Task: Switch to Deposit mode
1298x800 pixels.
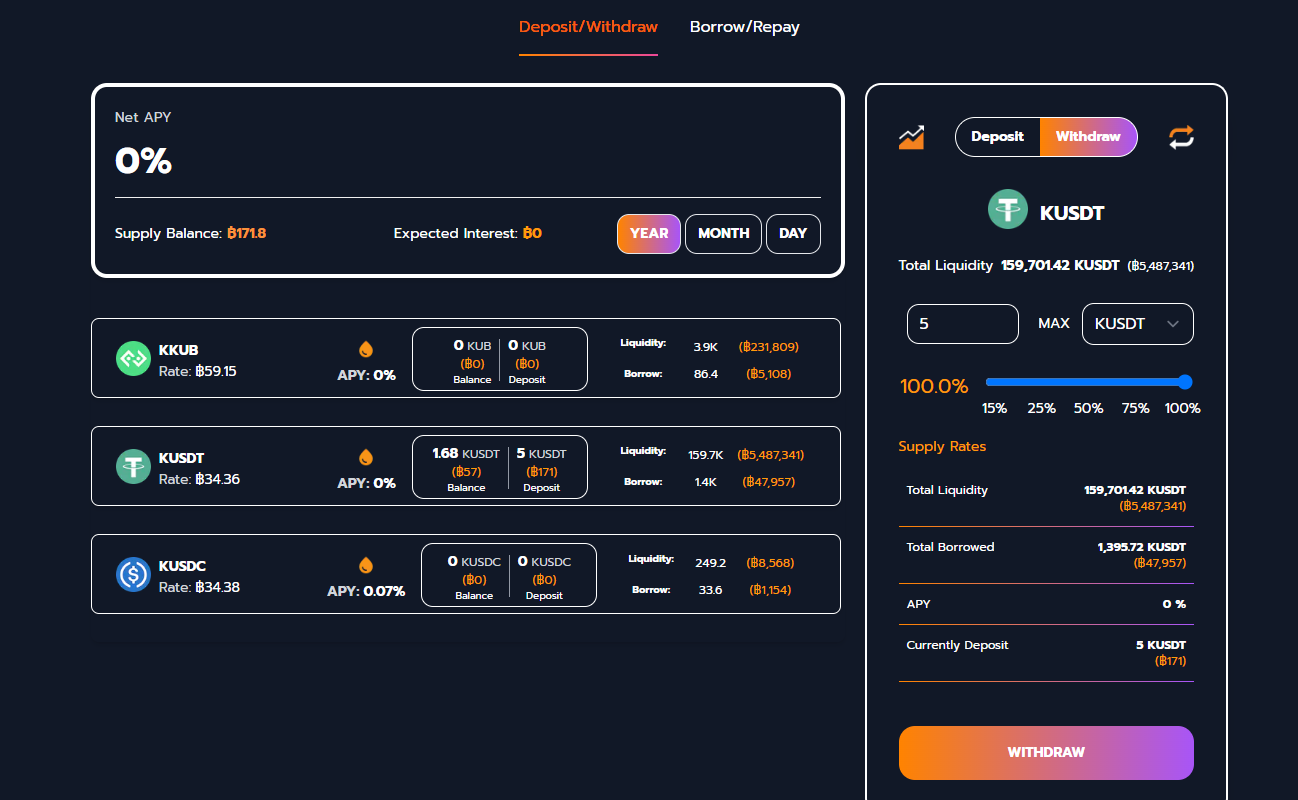Action: pyautogui.click(x=998, y=137)
